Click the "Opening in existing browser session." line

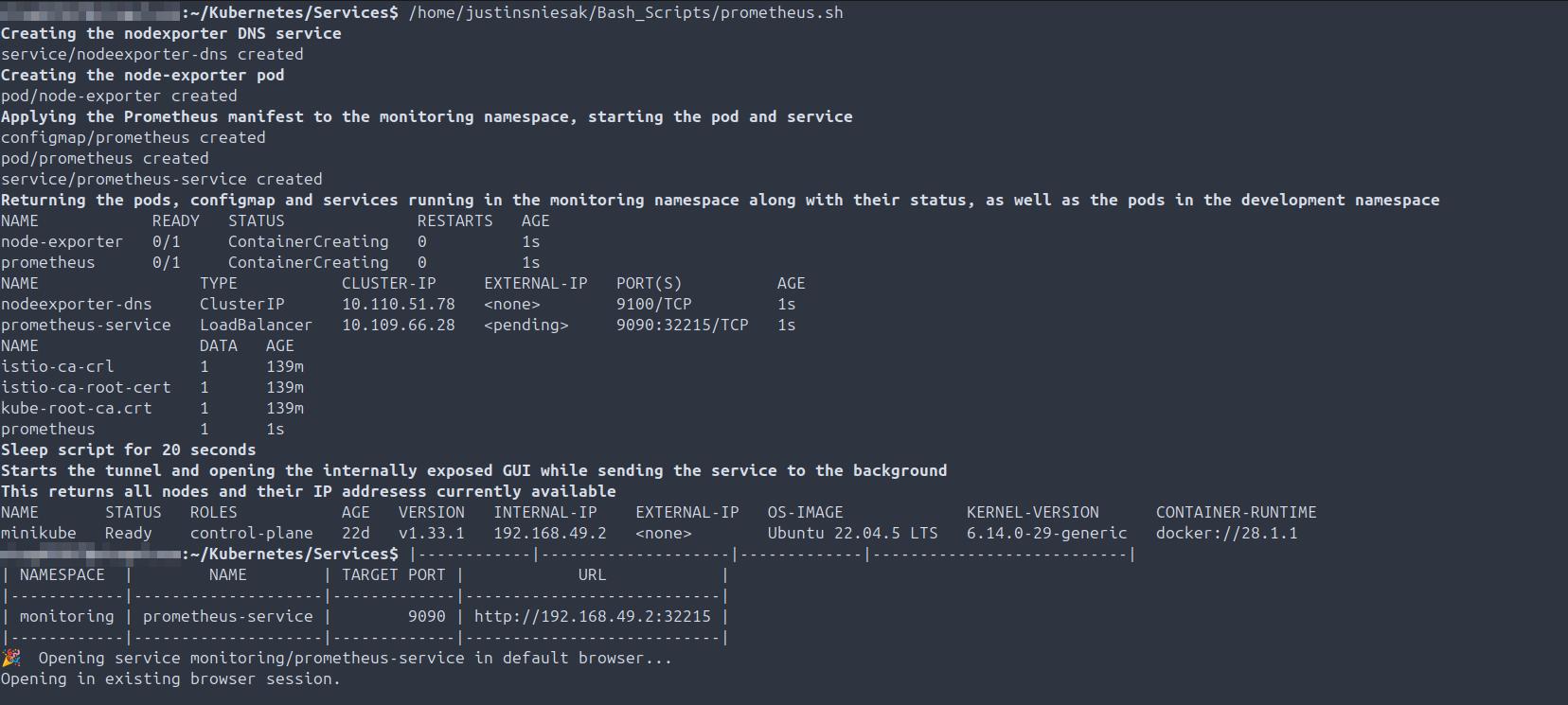[170, 679]
